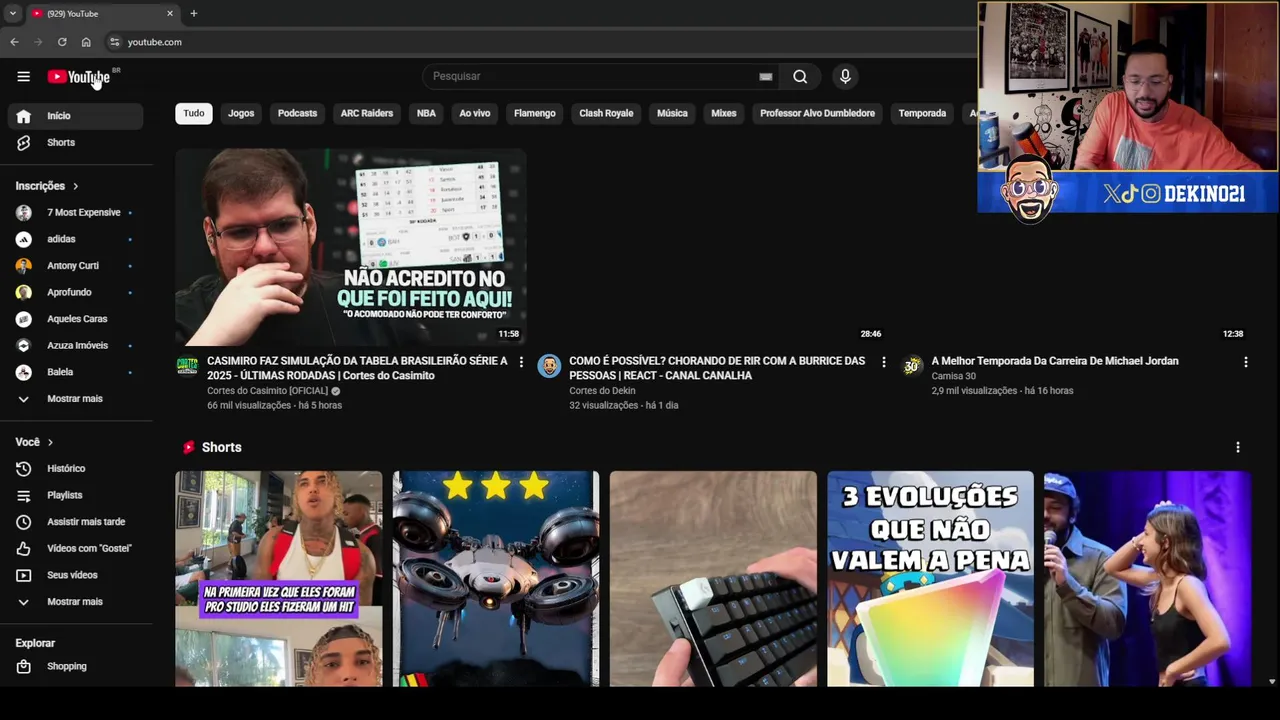Open Casimiro Faz Simulação video title
This screenshot has width=1280, height=720.
pyautogui.click(x=357, y=368)
